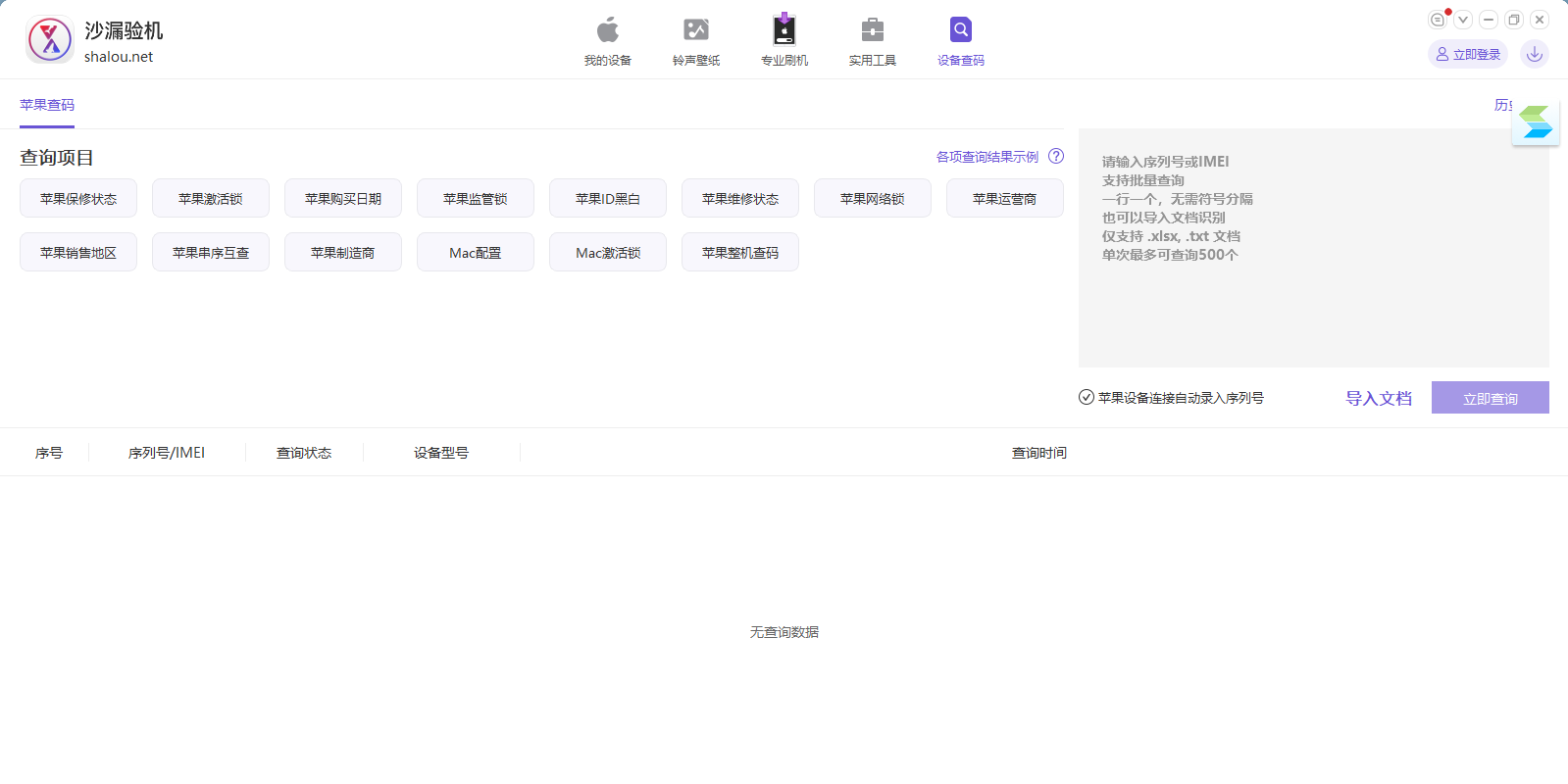Viewport: 1568px width, 784px height.
Task: Open the 专业刷机 flashing icon
Action: (784, 30)
